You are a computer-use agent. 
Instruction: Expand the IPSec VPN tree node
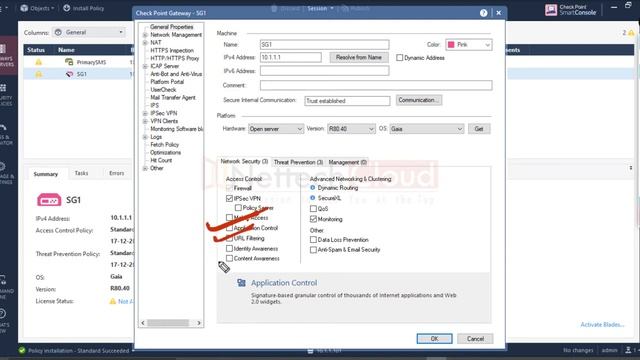(145, 113)
